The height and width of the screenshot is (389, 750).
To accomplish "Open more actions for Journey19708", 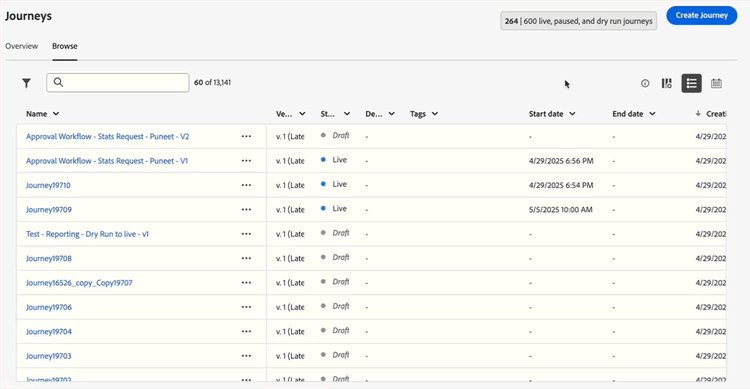I will tap(246, 258).
